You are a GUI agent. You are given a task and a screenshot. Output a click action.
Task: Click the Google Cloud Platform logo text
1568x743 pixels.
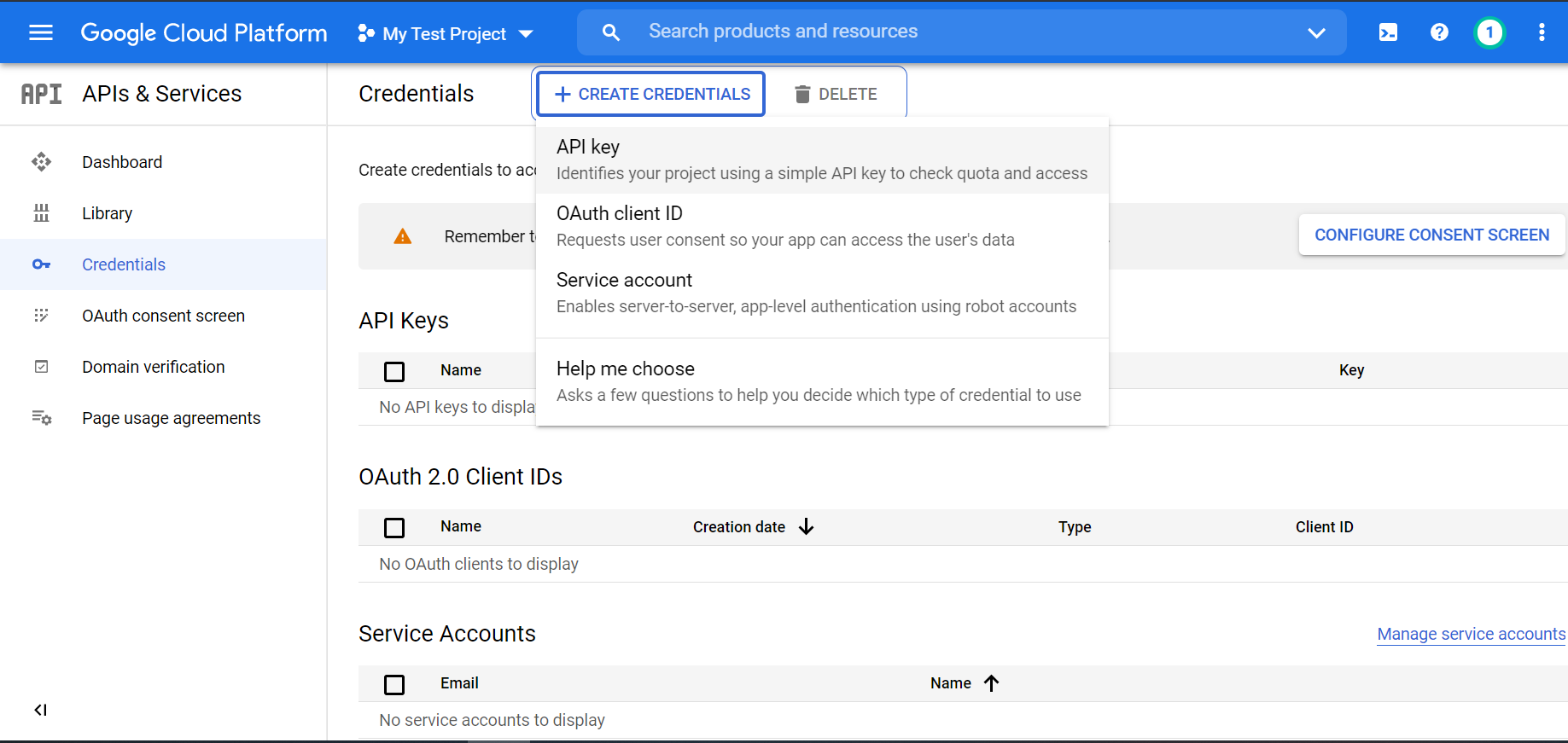tap(204, 32)
